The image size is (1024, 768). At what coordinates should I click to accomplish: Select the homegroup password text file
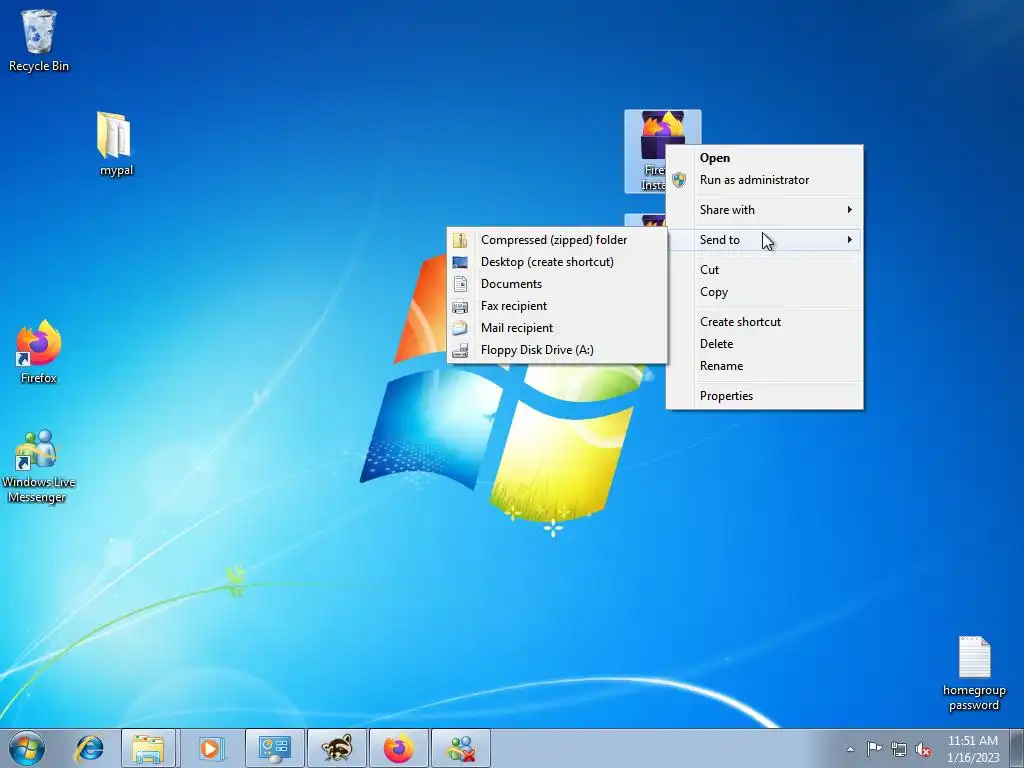(x=974, y=673)
